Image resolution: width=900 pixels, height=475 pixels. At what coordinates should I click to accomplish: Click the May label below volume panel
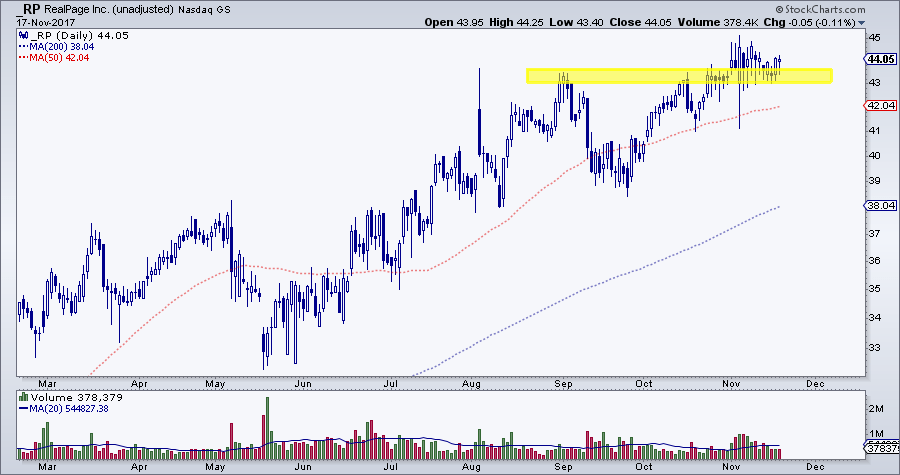[214, 465]
